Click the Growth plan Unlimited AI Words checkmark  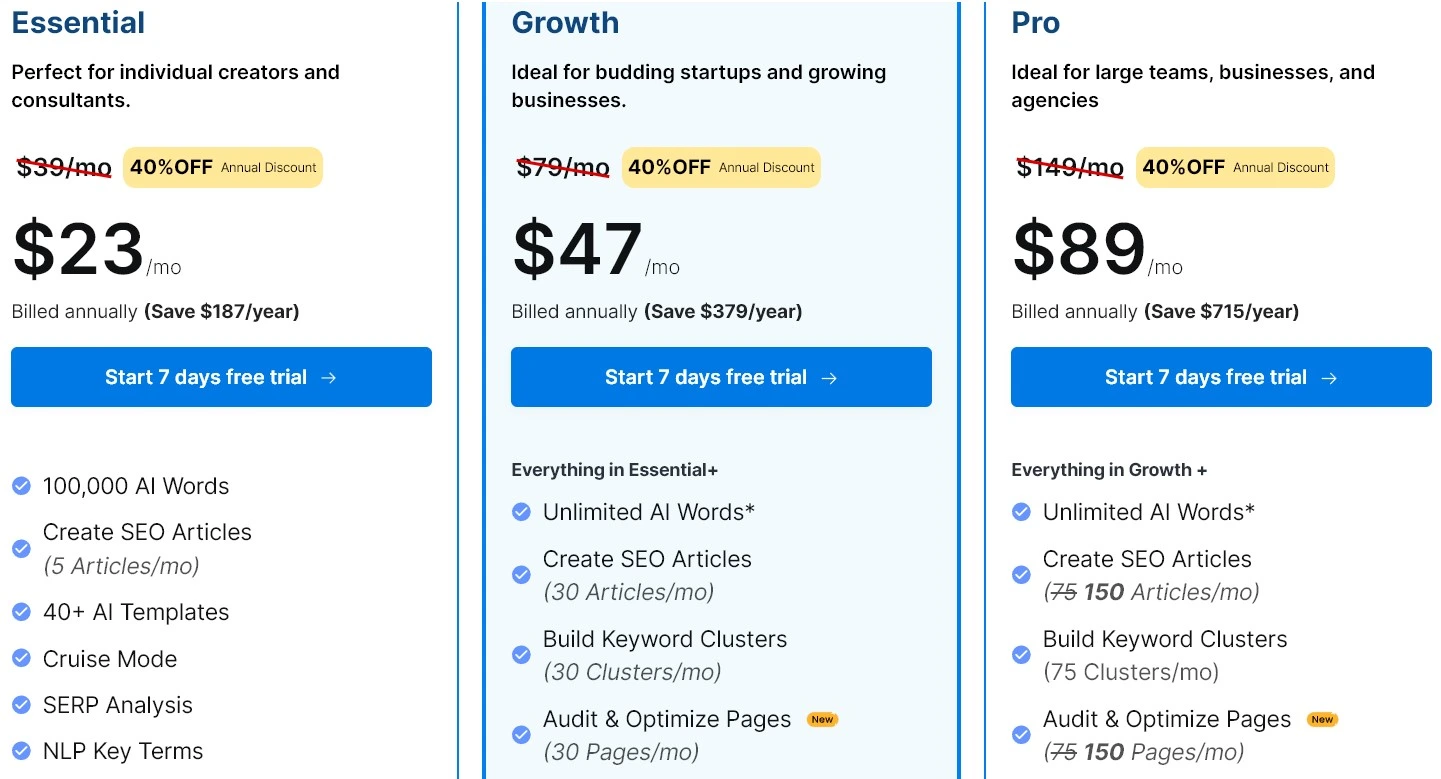click(x=521, y=512)
